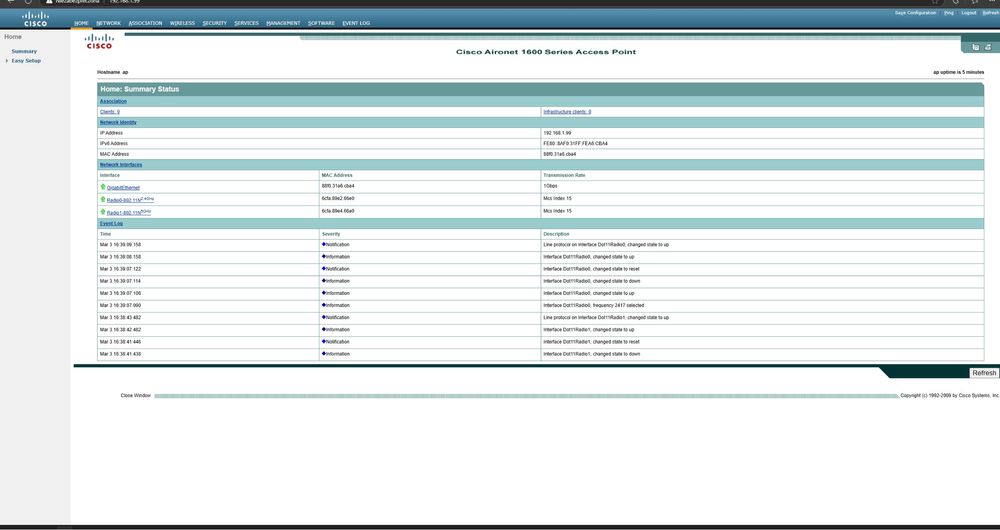
Task: Open the Radio0-802.11N 2.4GHz interface link
Action: [130, 200]
